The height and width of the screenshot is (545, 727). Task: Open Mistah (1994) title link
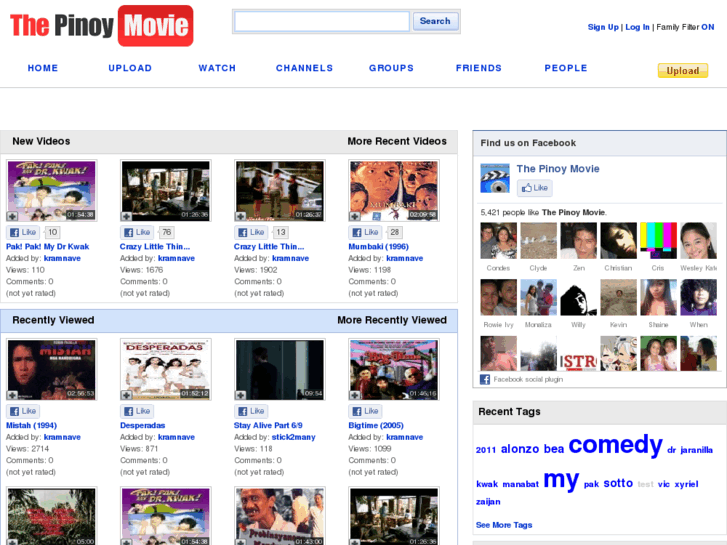click(x=32, y=425)
